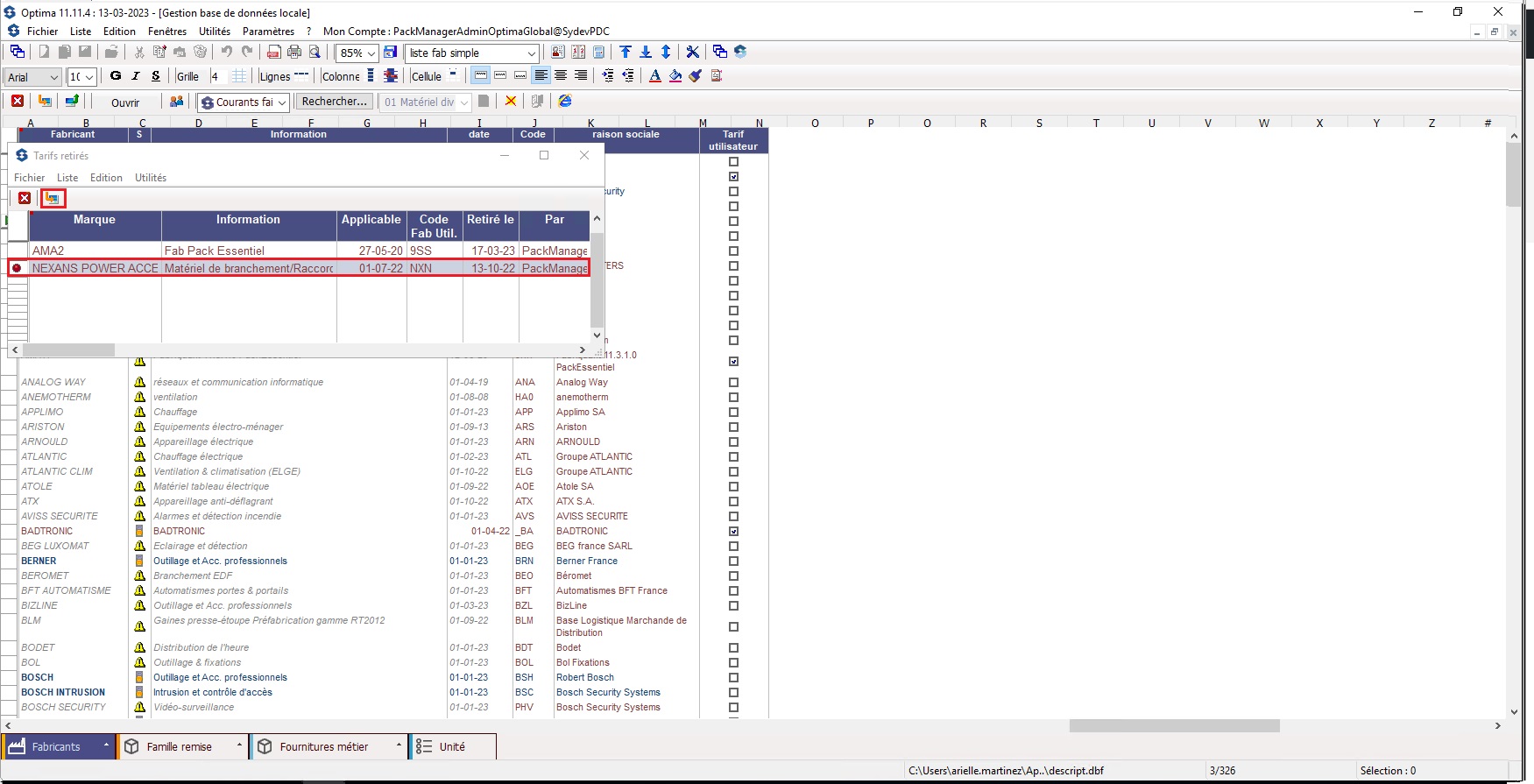1534x784 pixels.
Task: Click the two-people users icon
Action: pos(176,102)
